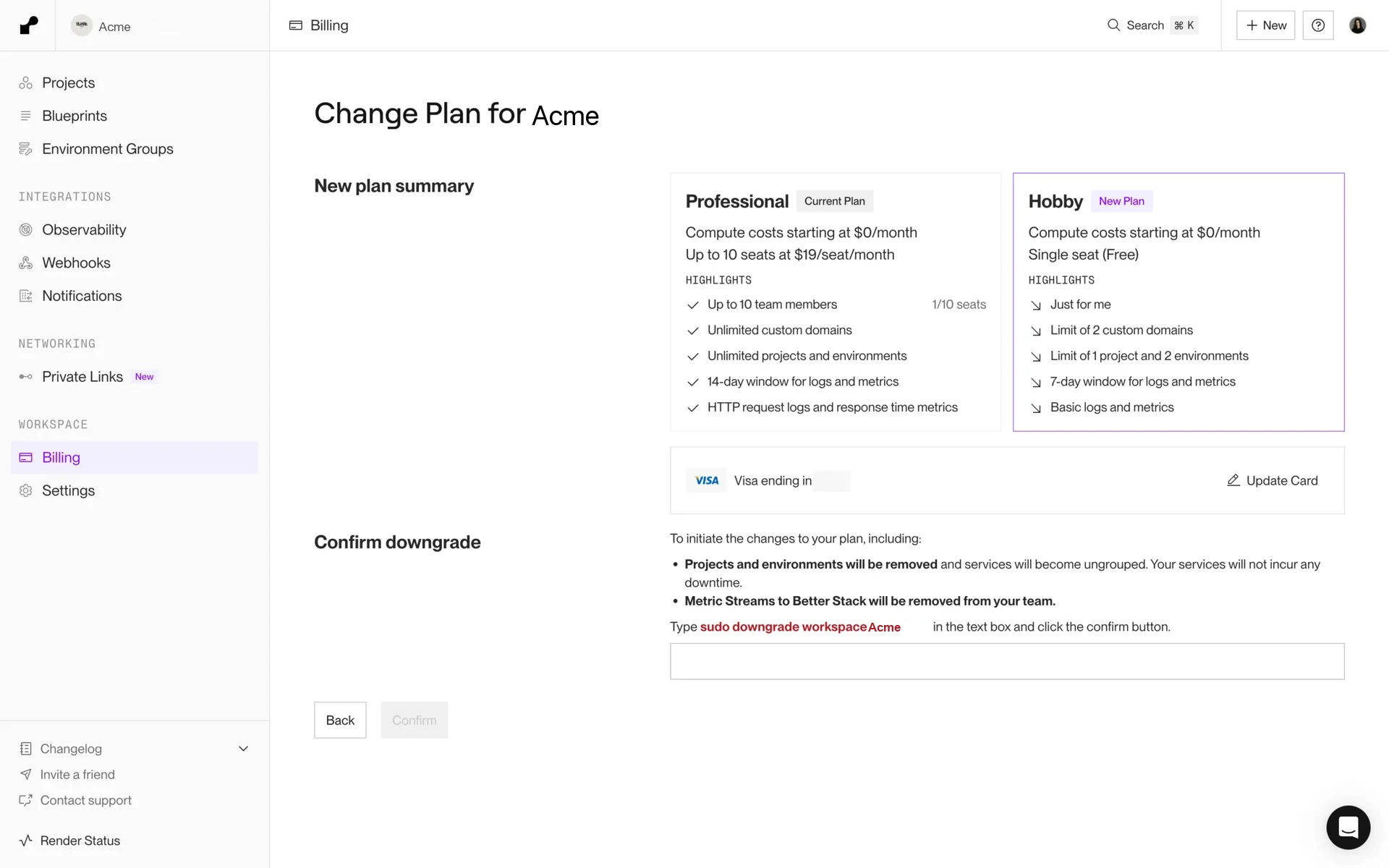Click the Render logo icon

(28, 25)
